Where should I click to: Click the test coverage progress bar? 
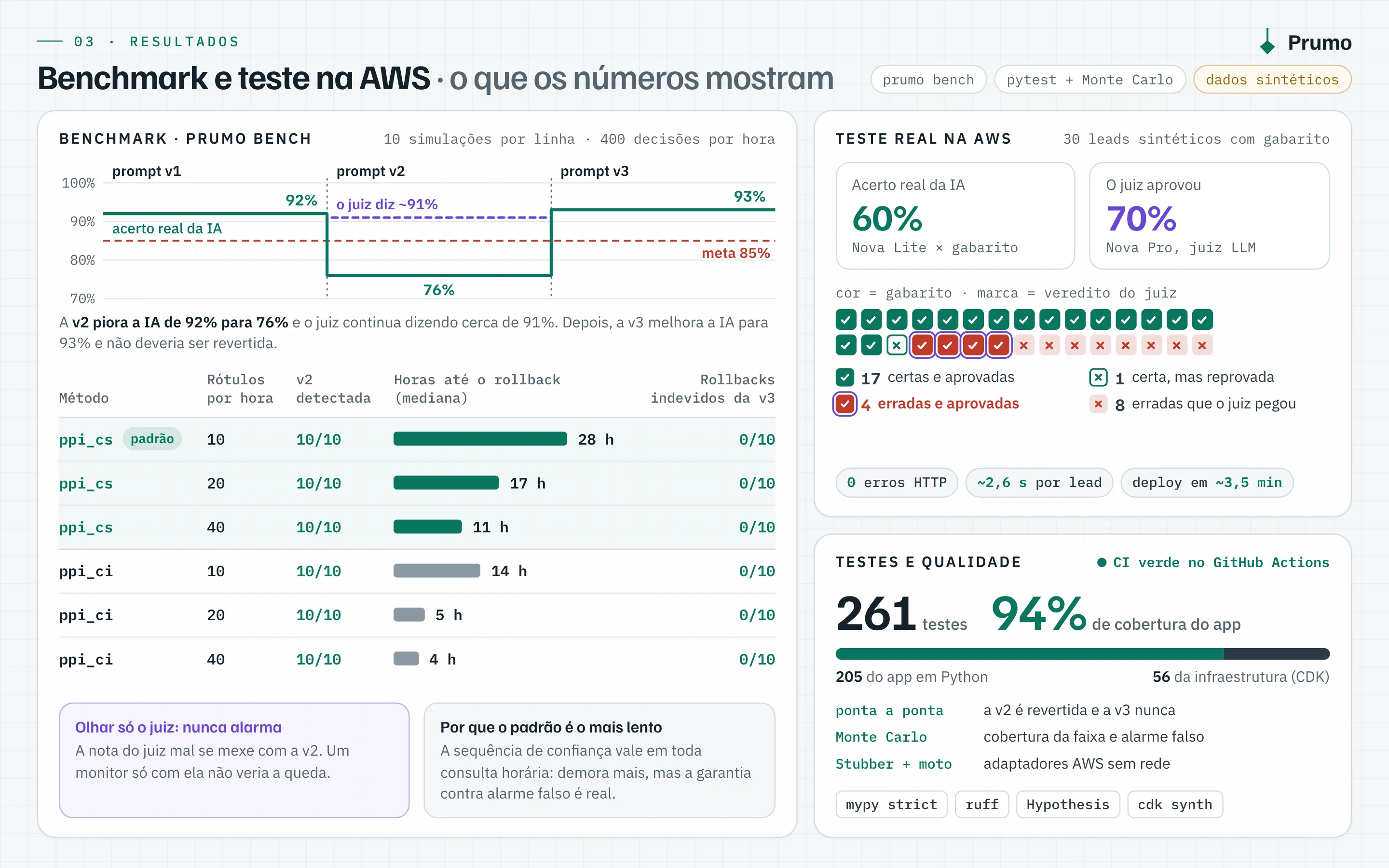1082,654
